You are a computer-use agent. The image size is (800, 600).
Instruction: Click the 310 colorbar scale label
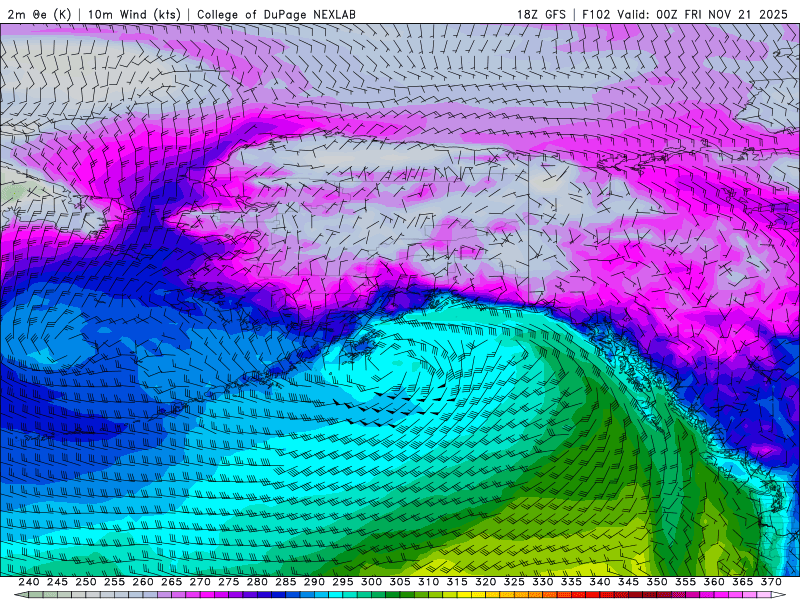[x=429, y=582]
